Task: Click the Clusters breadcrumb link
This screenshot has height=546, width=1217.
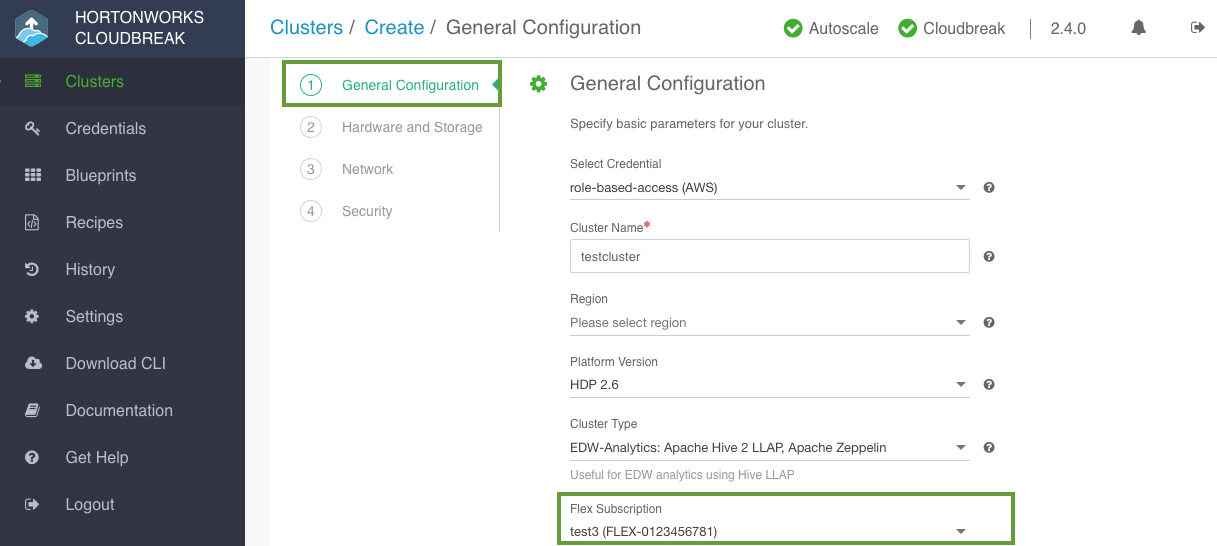Action: point(306,28)
